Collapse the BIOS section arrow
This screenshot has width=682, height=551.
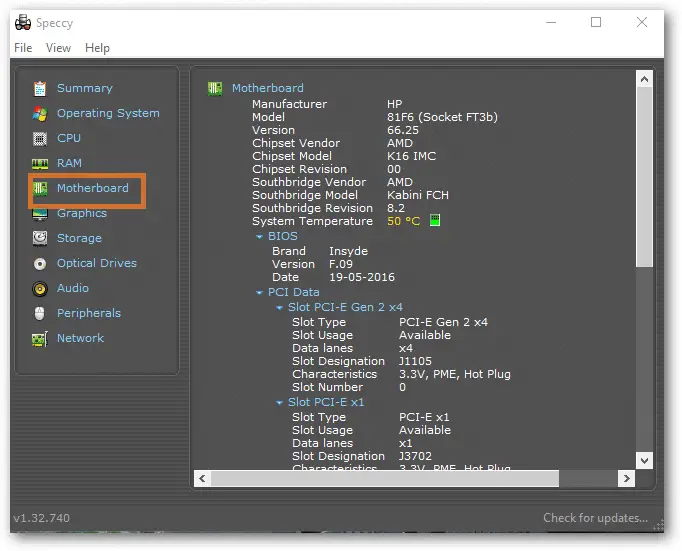tap(259, 237)
